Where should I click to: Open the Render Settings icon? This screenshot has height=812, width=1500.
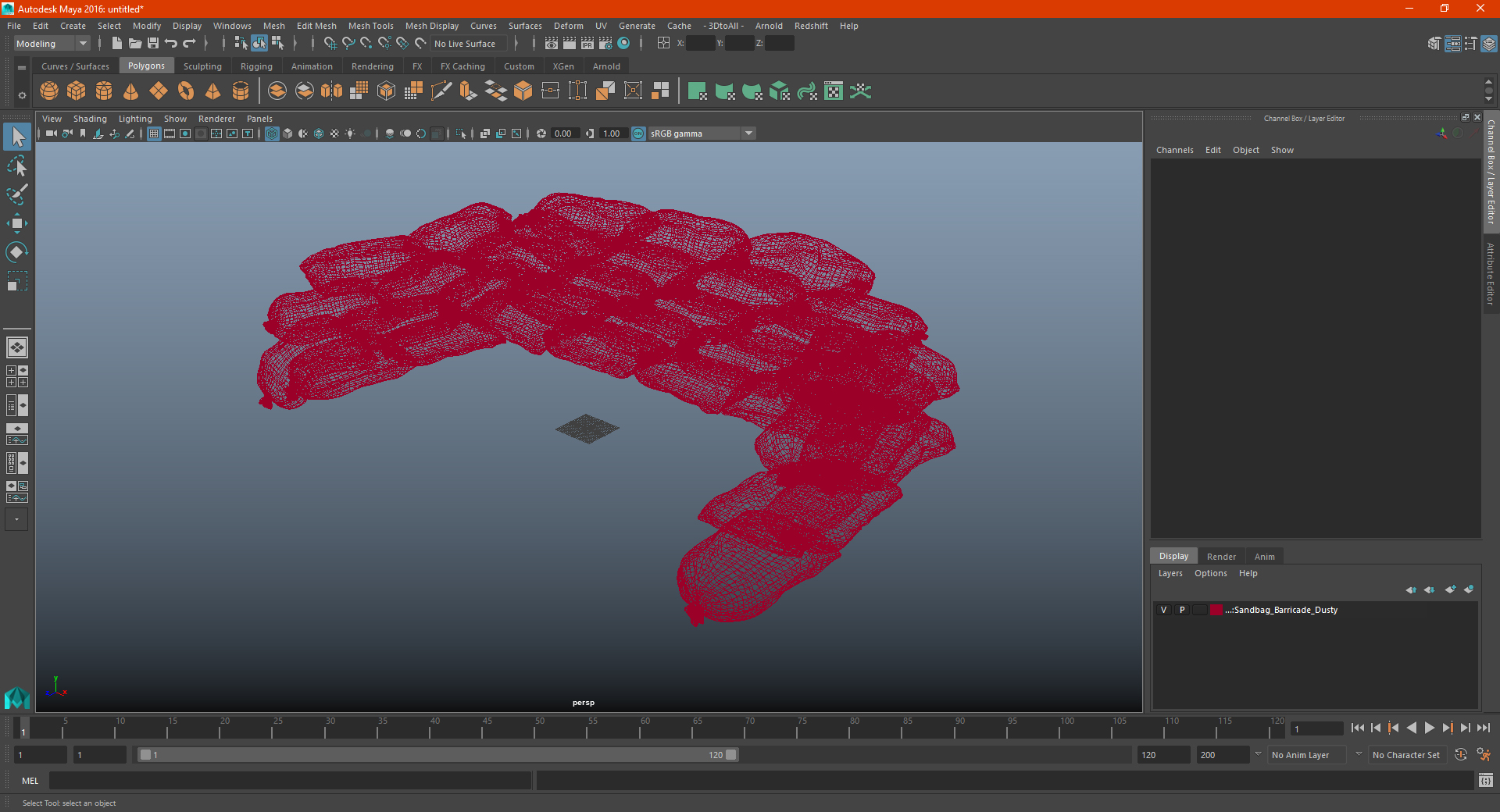pyautogui.click(x=605, y=44)
